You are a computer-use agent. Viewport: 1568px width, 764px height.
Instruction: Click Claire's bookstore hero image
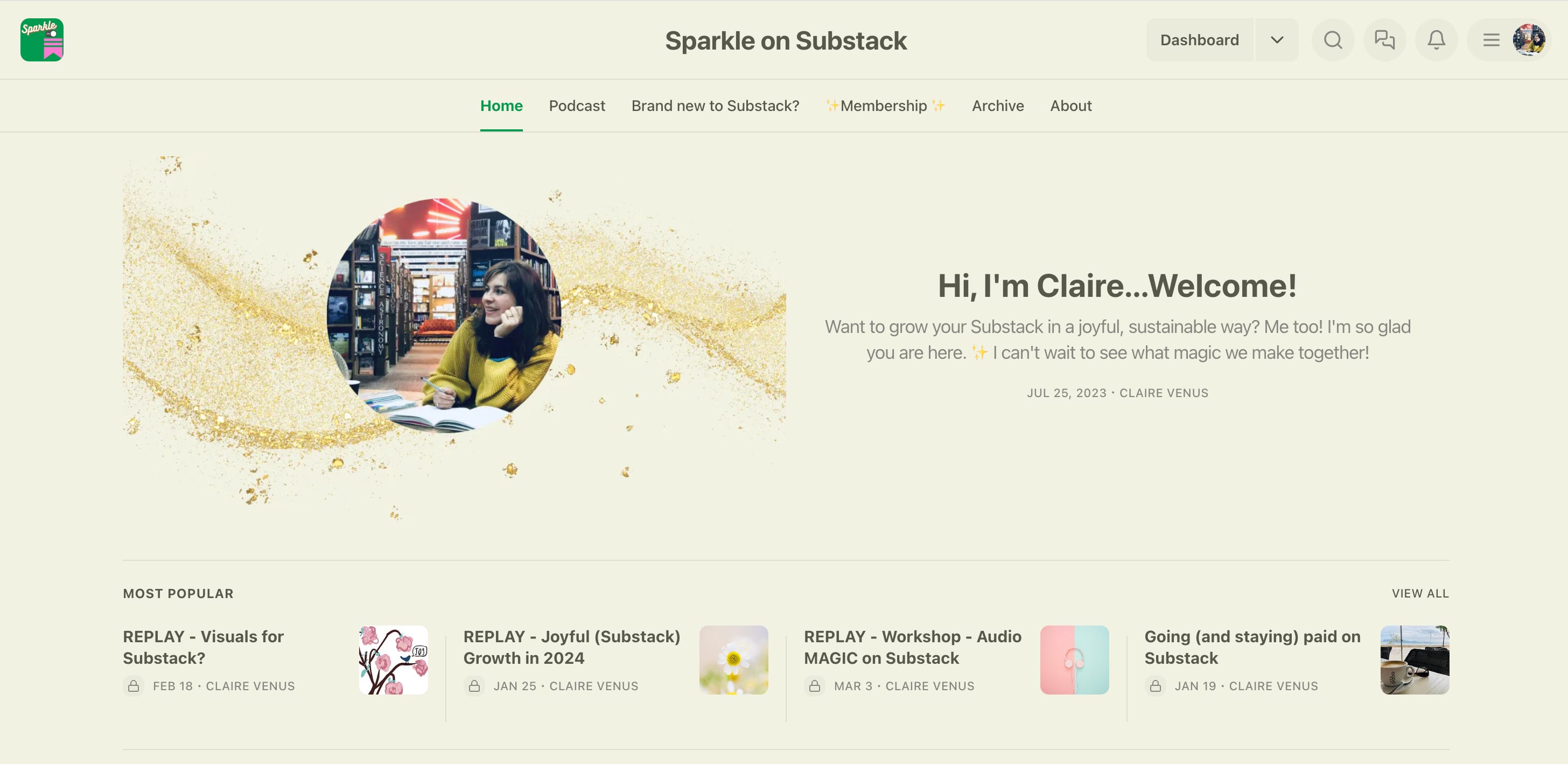click(x=444, y=315)
